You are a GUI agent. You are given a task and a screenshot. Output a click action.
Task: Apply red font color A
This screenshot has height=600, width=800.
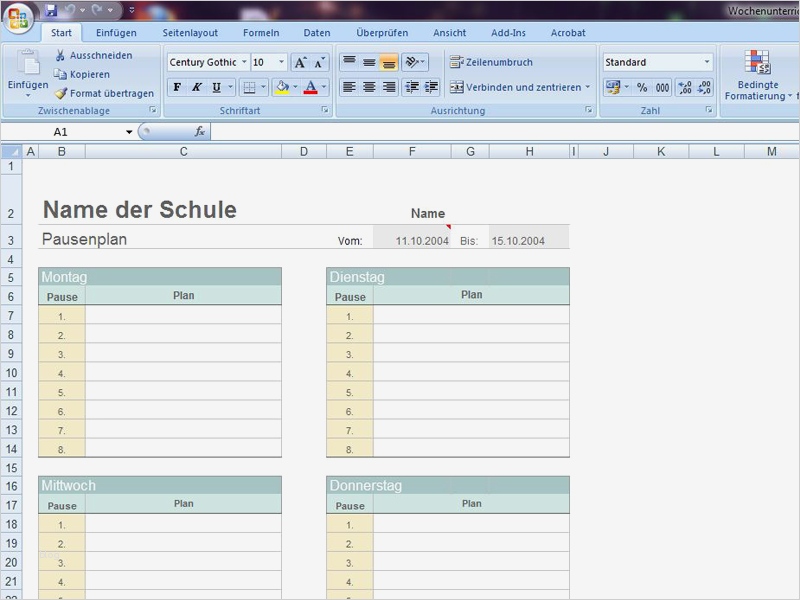[x=310, y=87]
